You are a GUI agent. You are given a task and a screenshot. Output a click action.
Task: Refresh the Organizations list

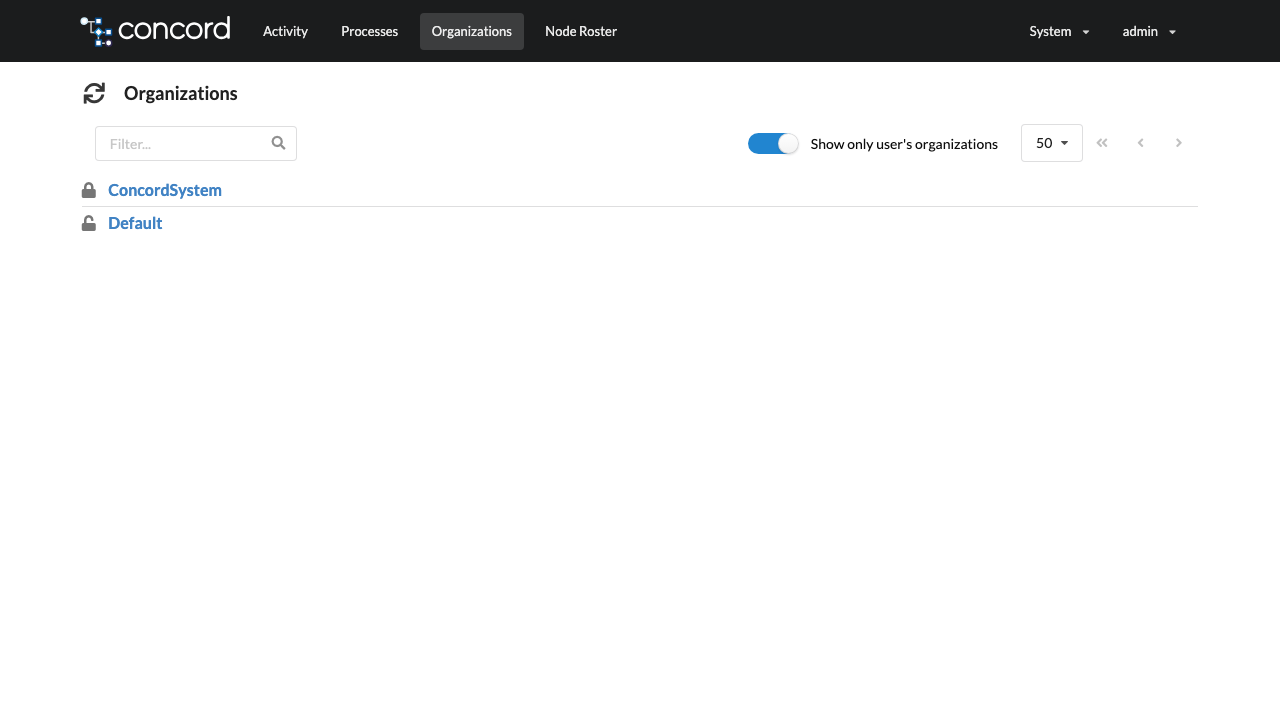94,93
